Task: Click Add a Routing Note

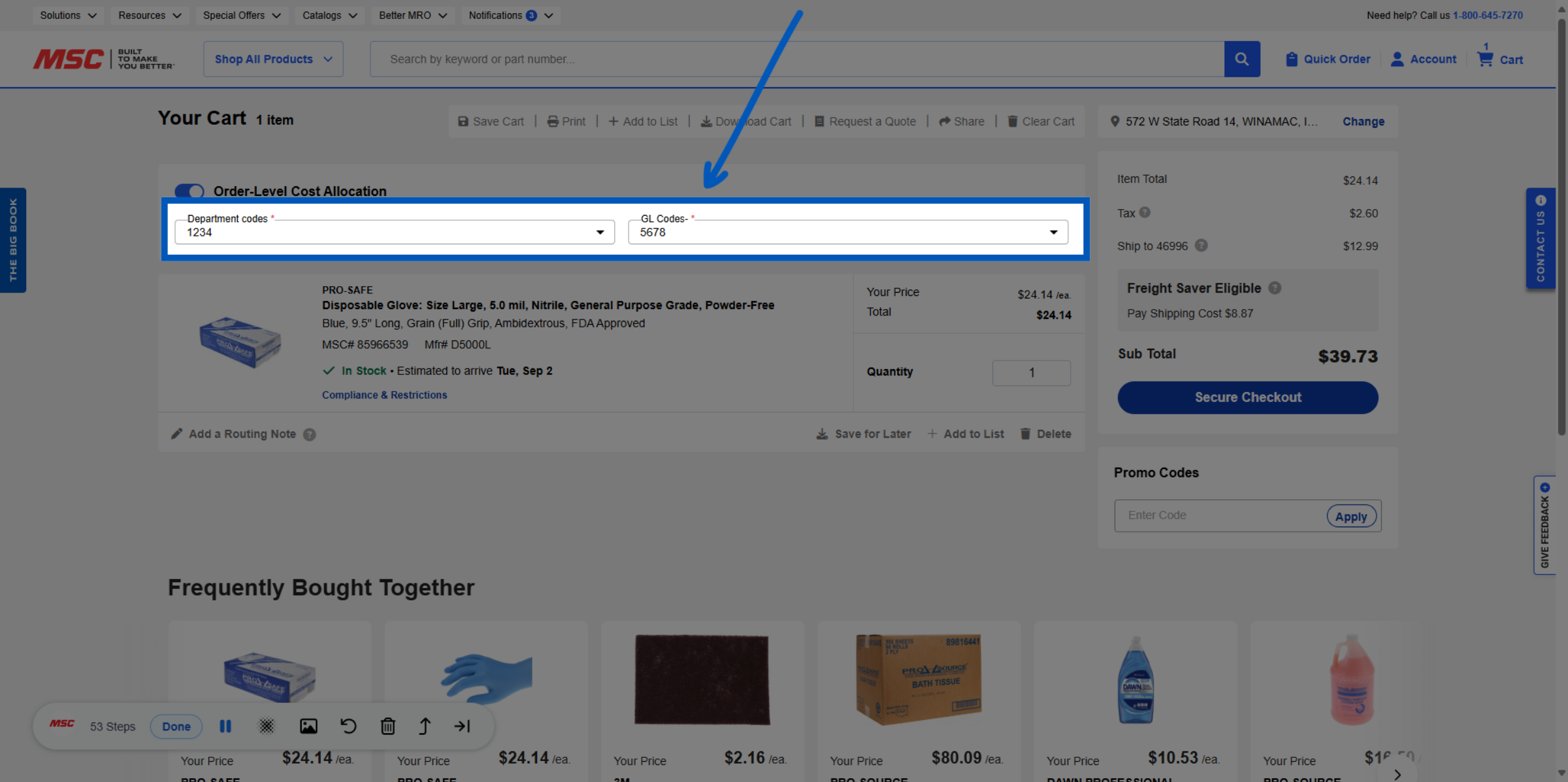Action: 234,434
